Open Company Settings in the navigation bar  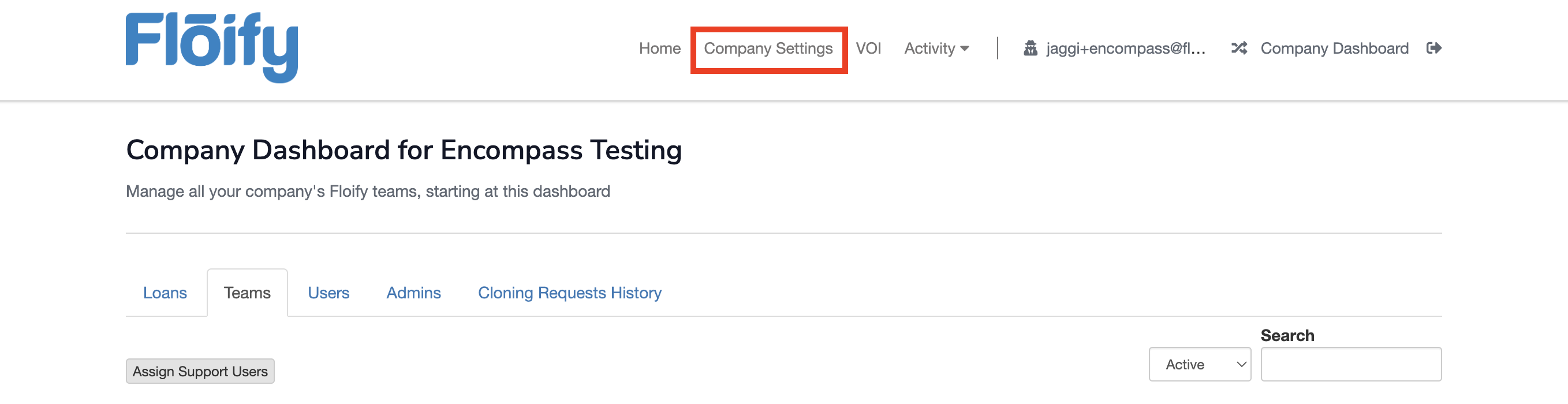click(x=768, y=48)
